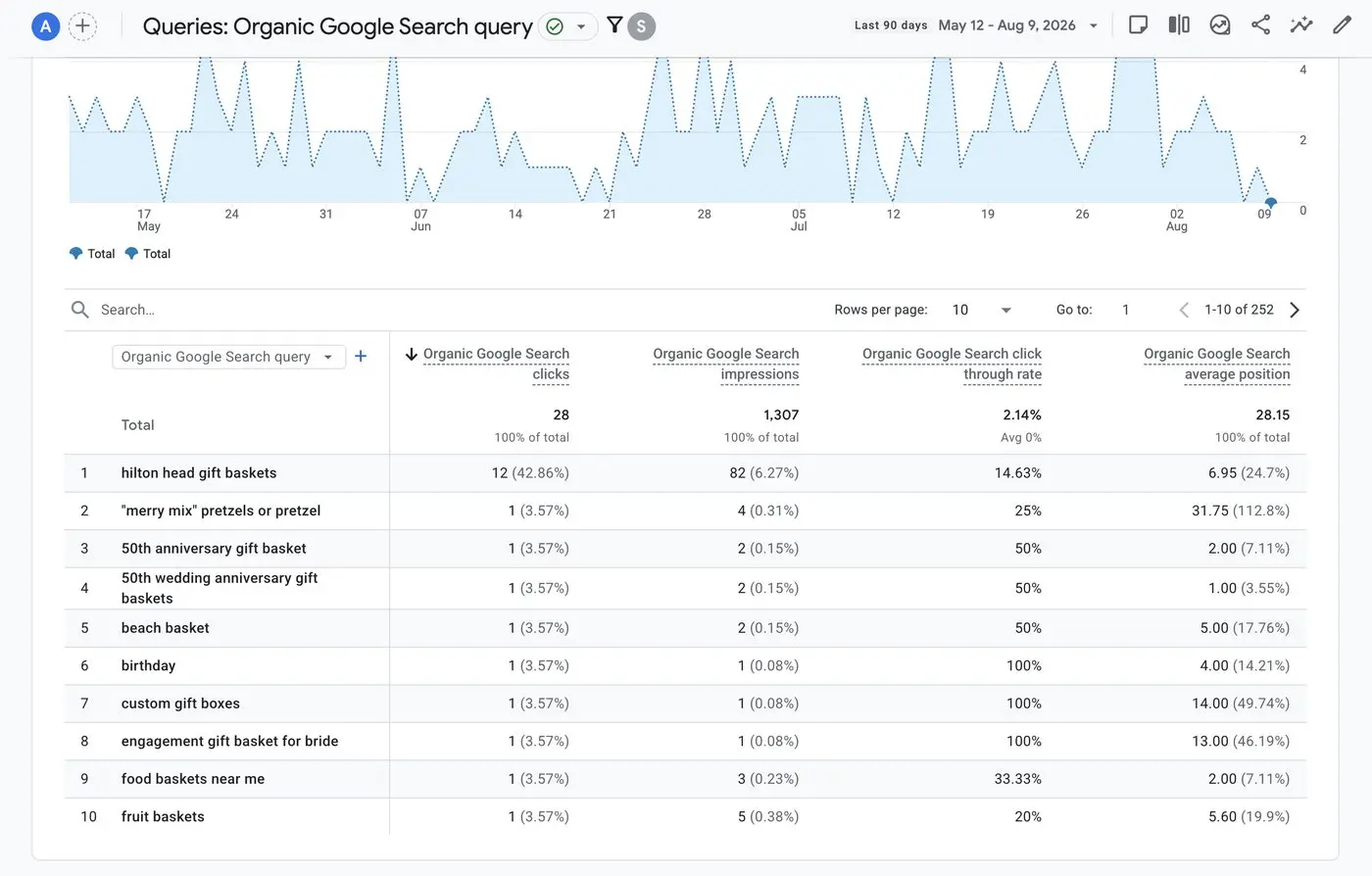Expand the date range dropdown
The height and width of the screenshot is (876, 1372).
click(1094, 25)
